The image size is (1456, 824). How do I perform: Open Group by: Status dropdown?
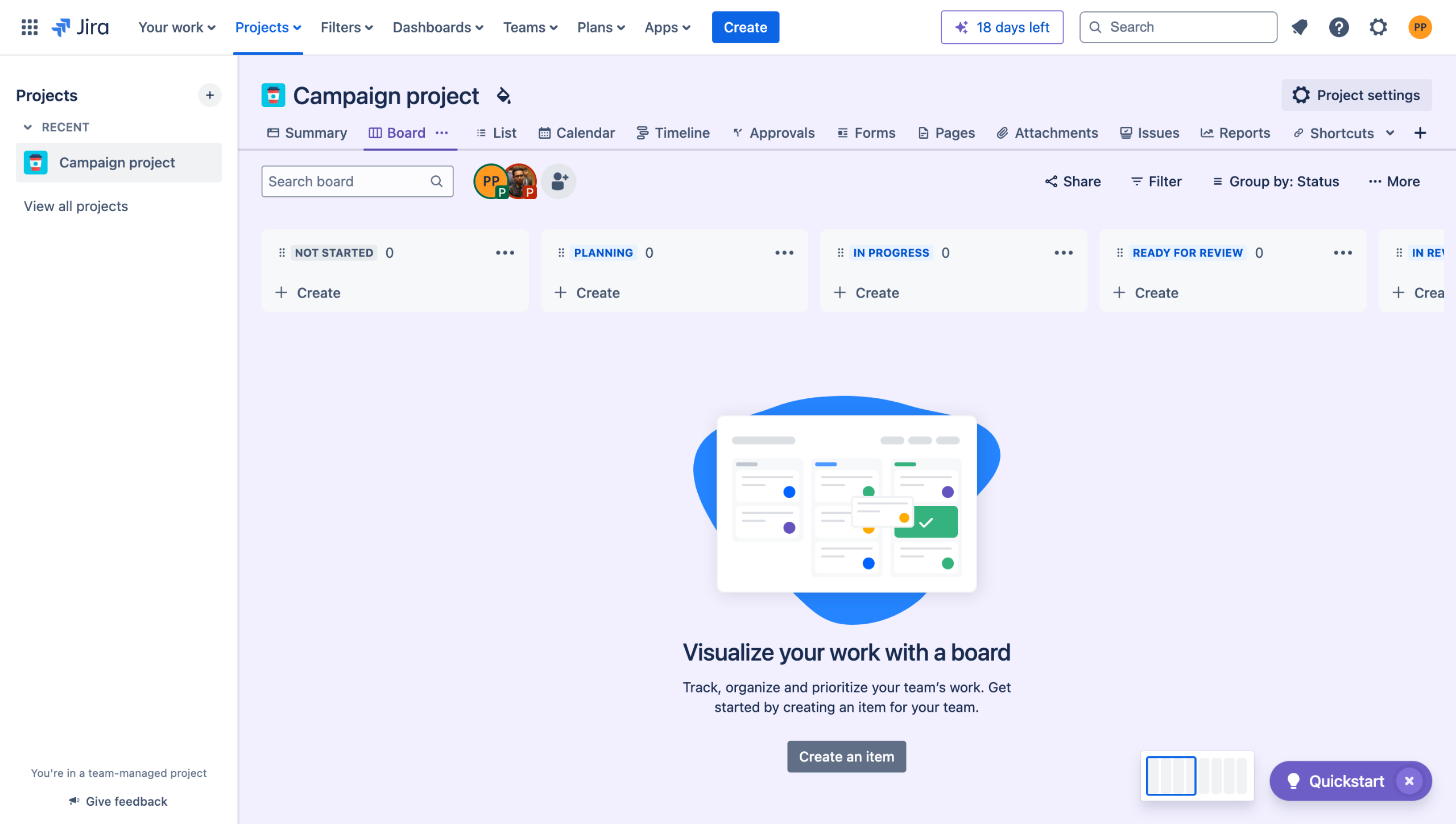point(1276,182)
